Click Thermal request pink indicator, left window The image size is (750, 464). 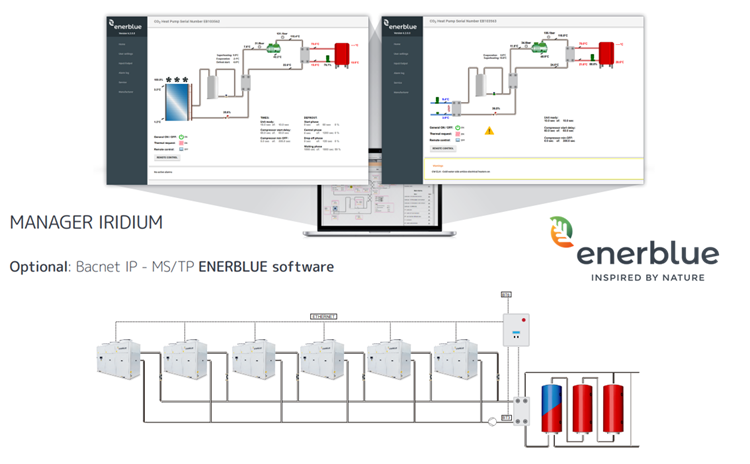pyautogui.click(x=182, y=143)
